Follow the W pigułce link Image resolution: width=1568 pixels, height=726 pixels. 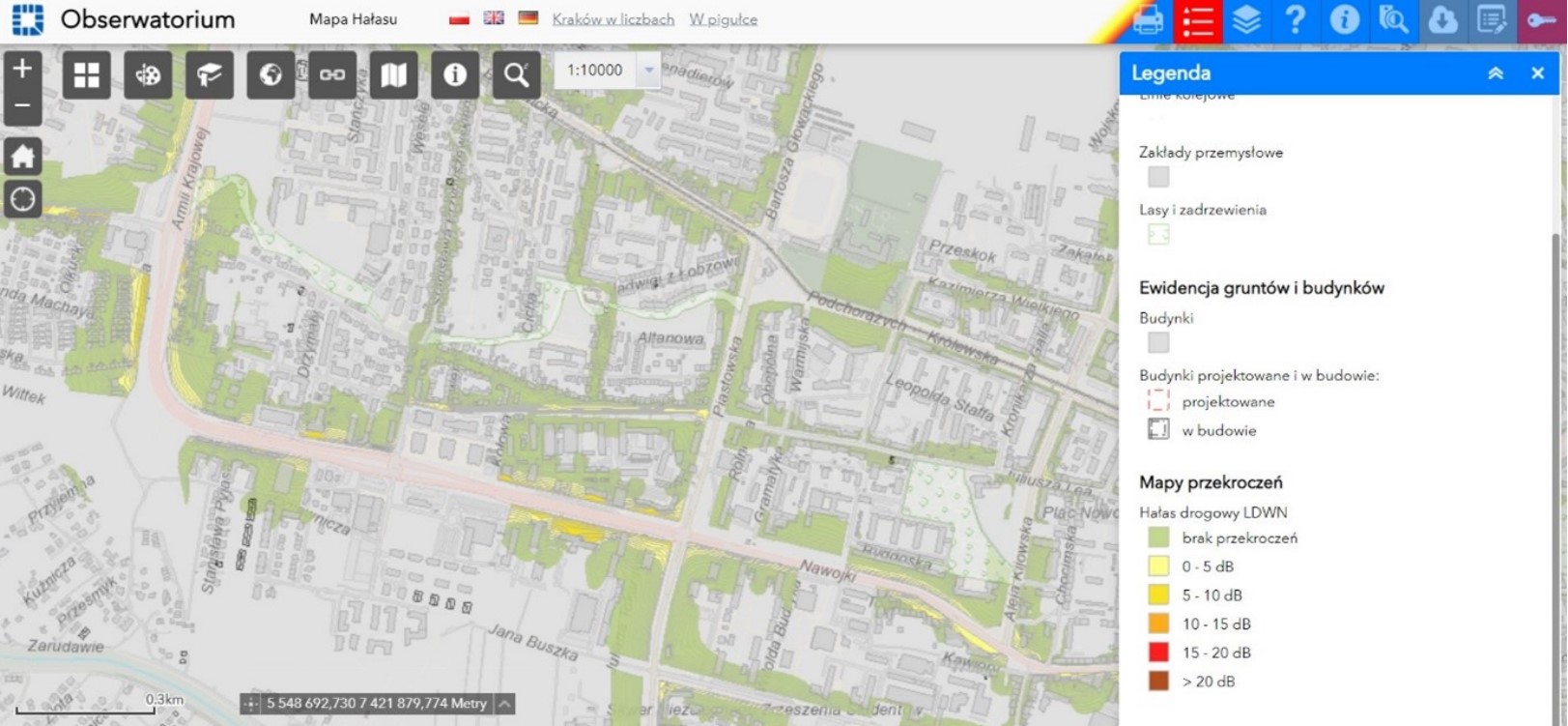723,19
